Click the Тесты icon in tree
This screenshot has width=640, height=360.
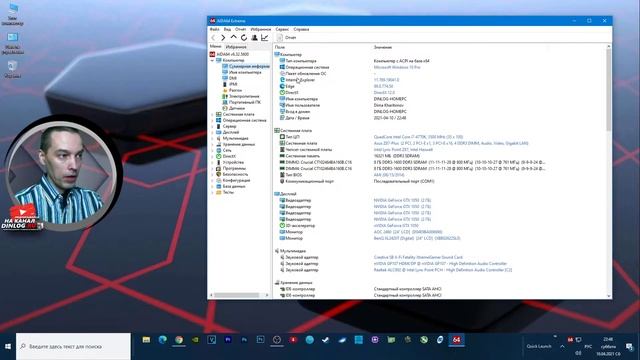pyautogui.click(x=219, y=192)
